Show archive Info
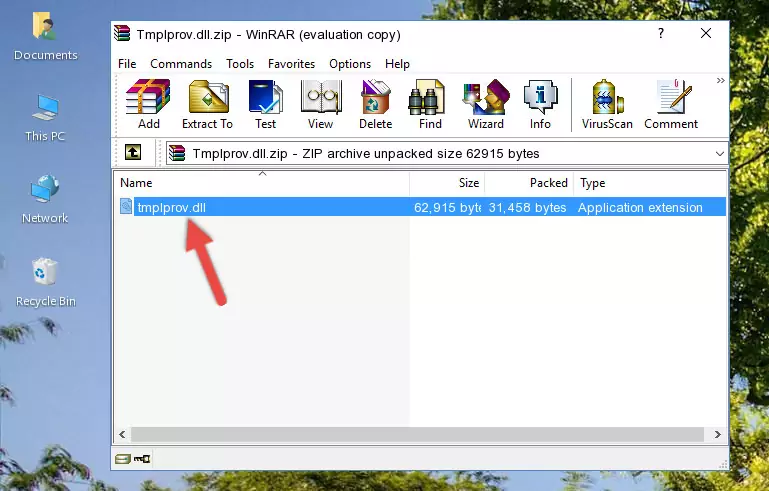The image size is (769, 491). click(540, 104)
